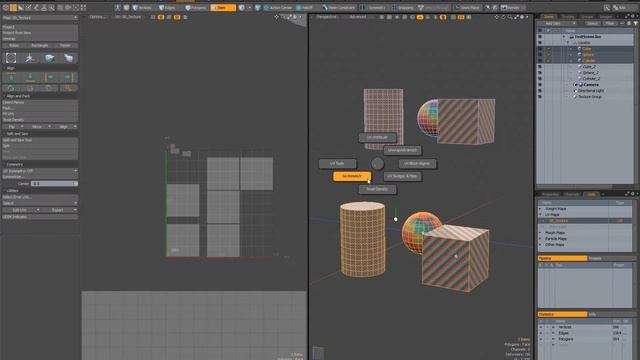This screenshot has height=360, width=640.
Task: Choose Texel Density in pie menu
Action: click(377, 189)
